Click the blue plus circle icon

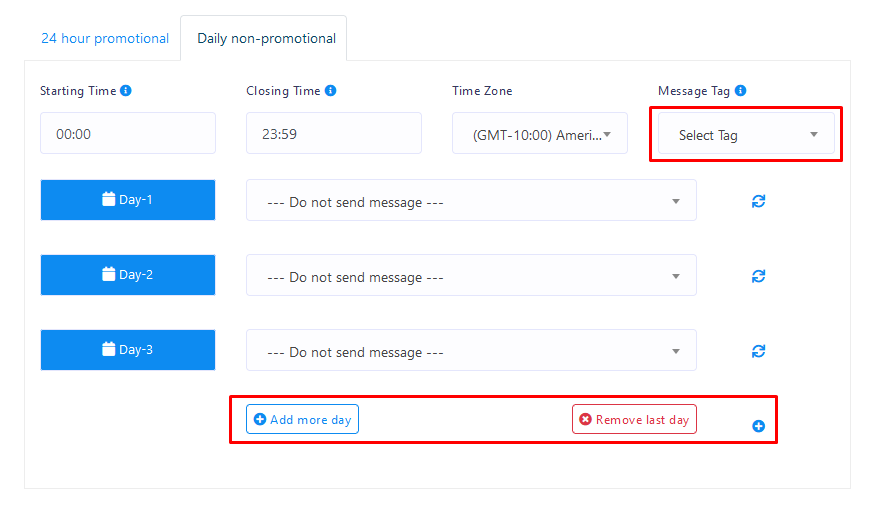tap(758, 426)
